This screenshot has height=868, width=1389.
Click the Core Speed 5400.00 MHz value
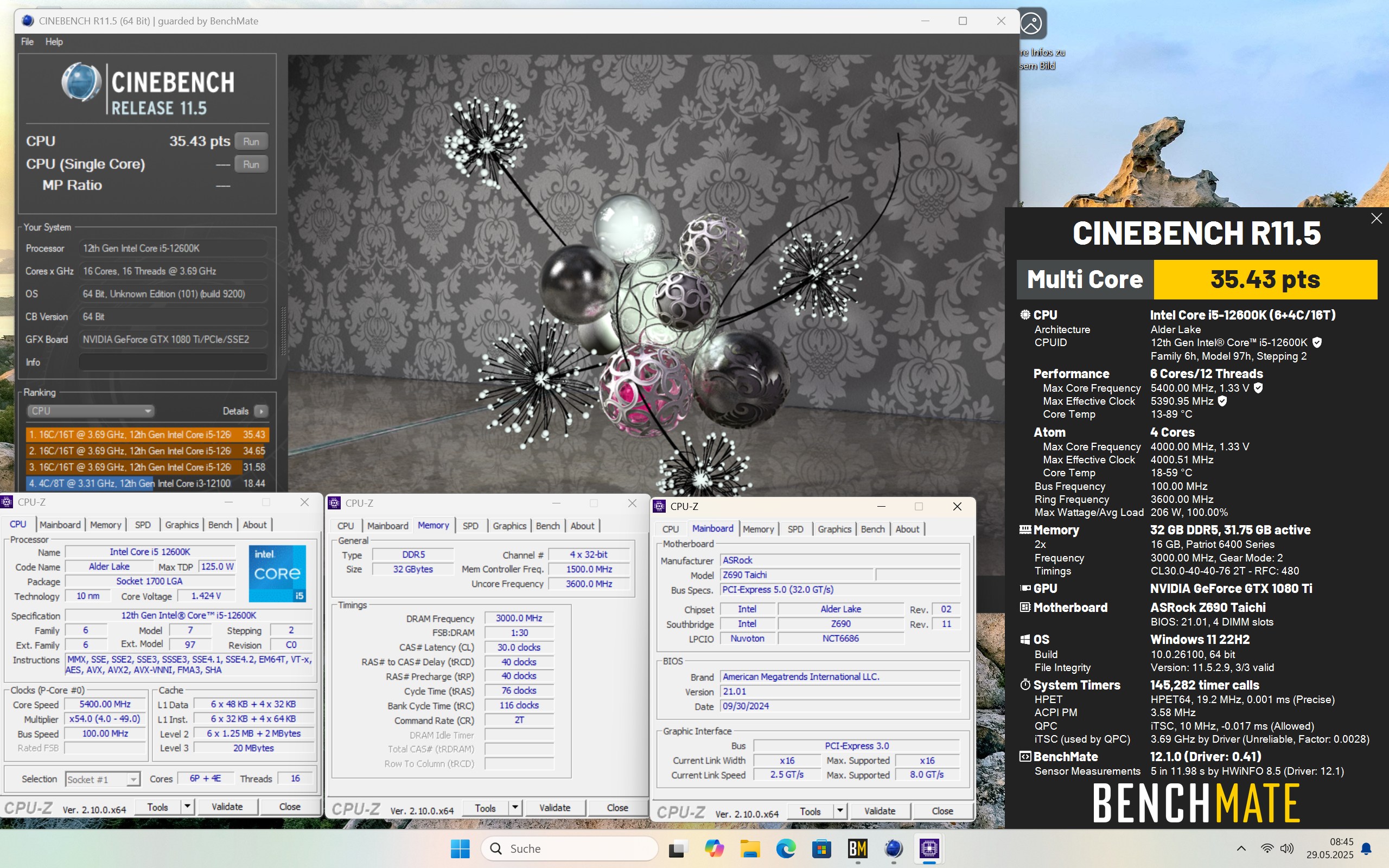105,704
